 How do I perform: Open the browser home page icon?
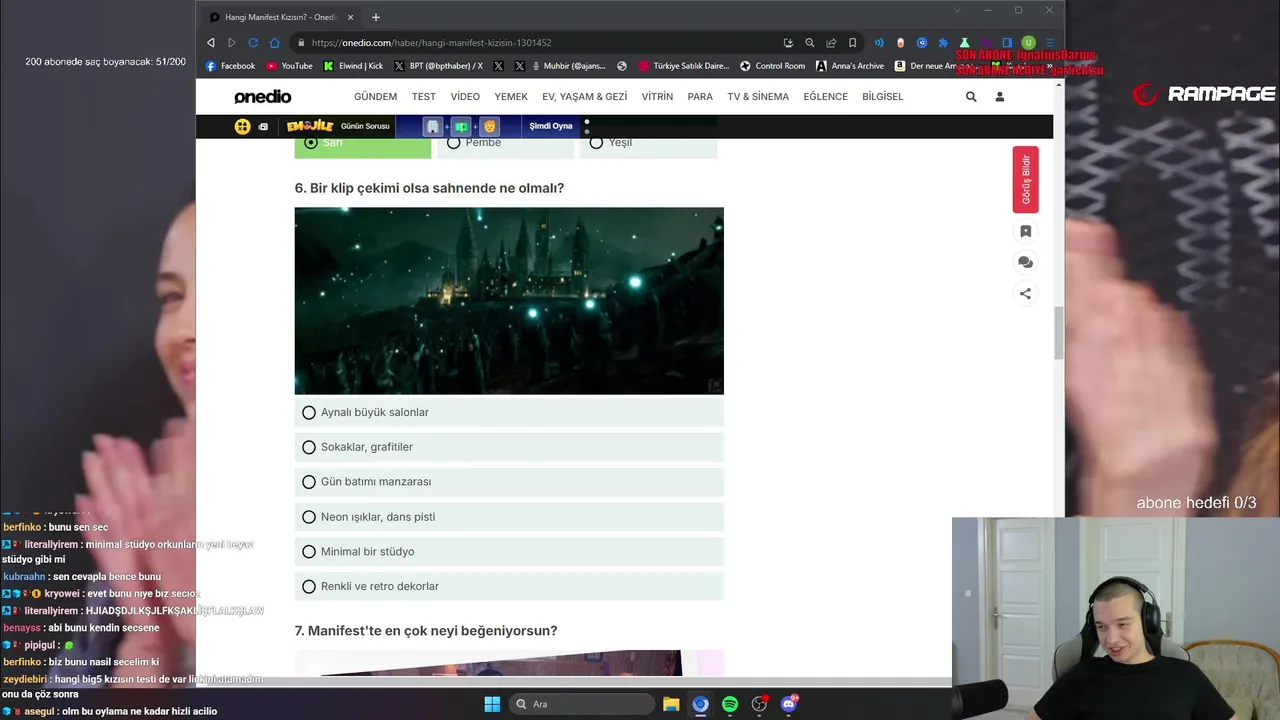tap(275, 43)
